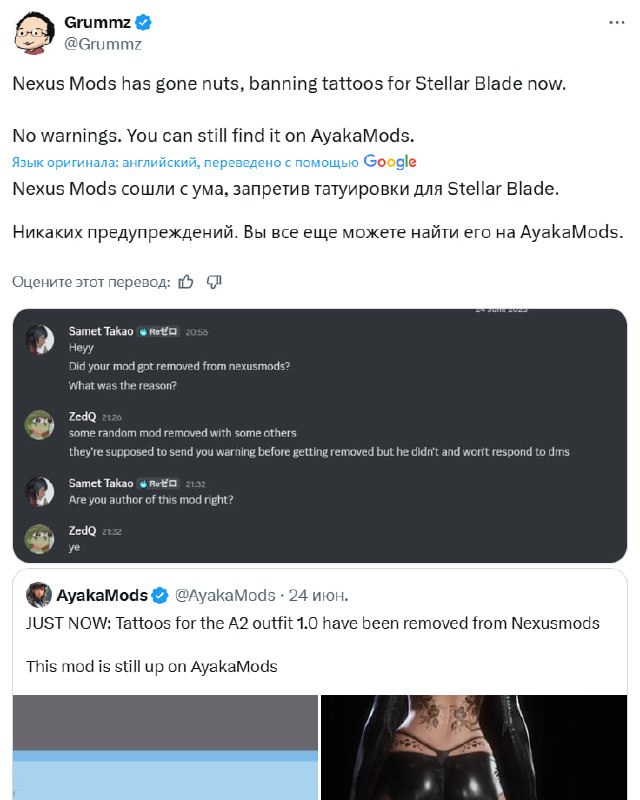
Task: Click the Google logo in the translation note
Action: (x=390, y=161)
